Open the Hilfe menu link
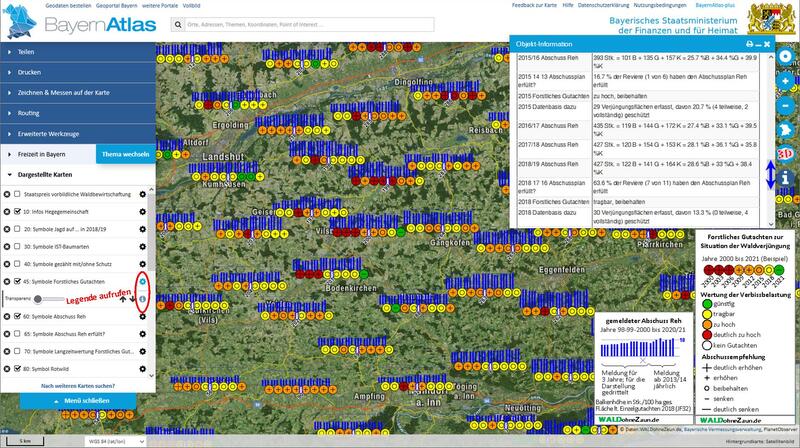 (x=568, y=6)
